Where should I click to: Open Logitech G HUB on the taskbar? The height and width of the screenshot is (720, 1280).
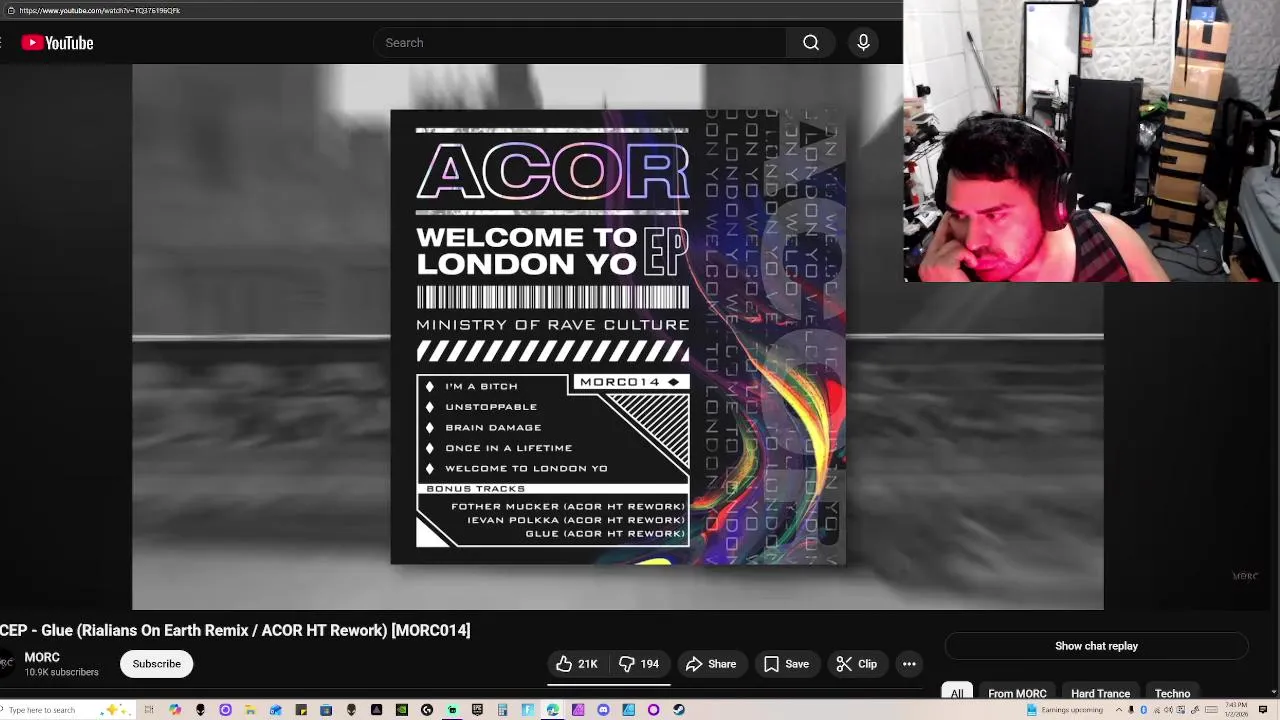pyautogui.click(x=427, y=710)
